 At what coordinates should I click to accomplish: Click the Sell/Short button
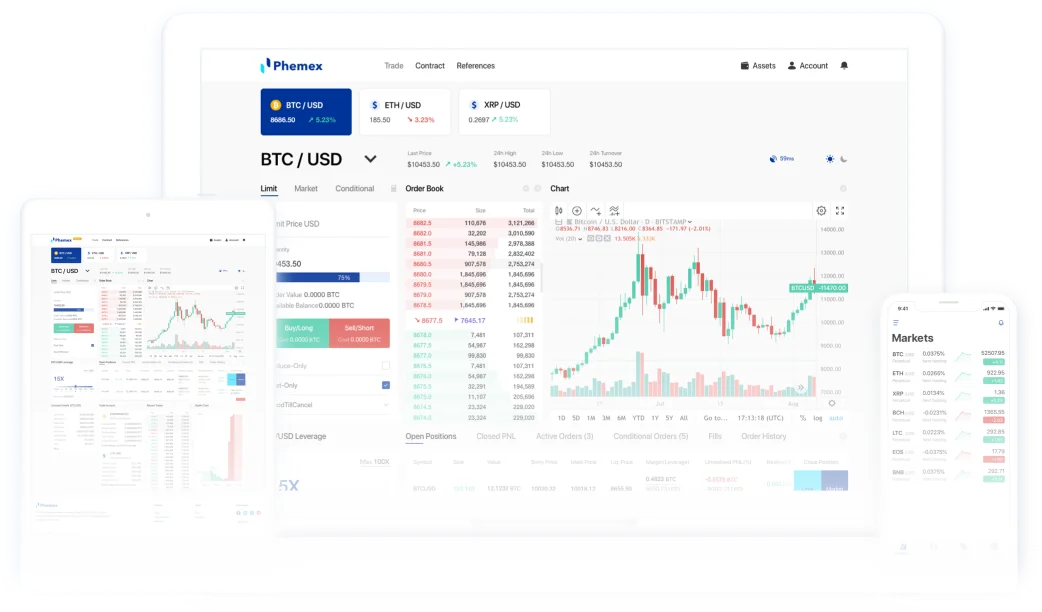point(360,333)
